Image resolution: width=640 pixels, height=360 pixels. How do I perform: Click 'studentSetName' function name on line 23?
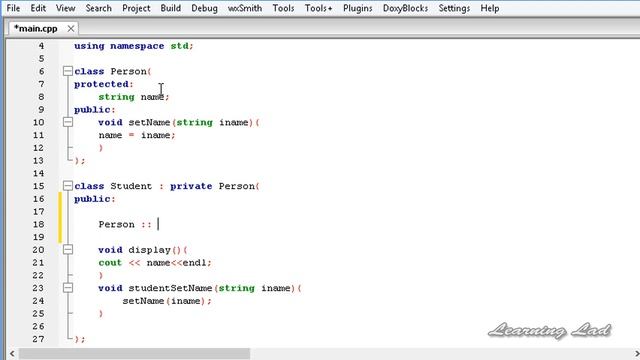pyautogui.click(x=170, y=288)
